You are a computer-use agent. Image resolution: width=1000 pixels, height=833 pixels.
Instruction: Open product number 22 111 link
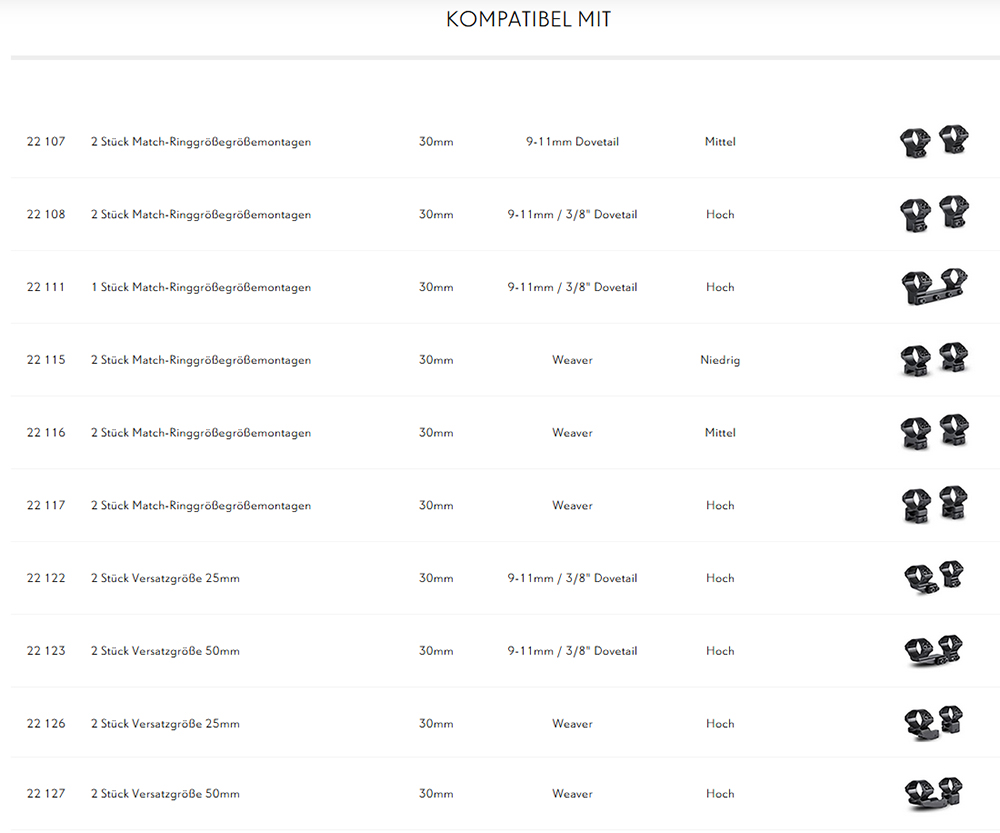point(46,287)
